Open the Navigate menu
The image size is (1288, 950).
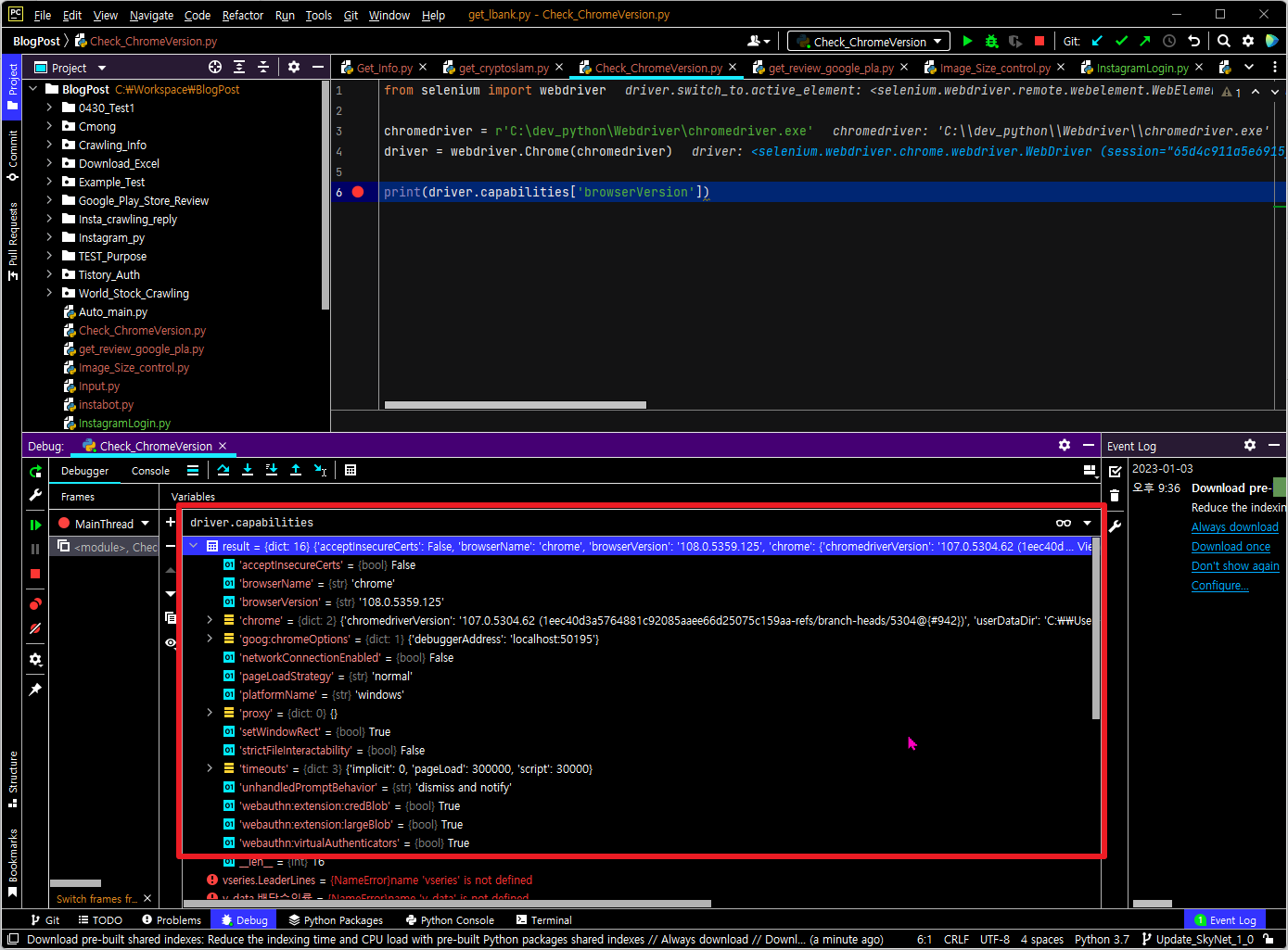[x=151, y=15]
